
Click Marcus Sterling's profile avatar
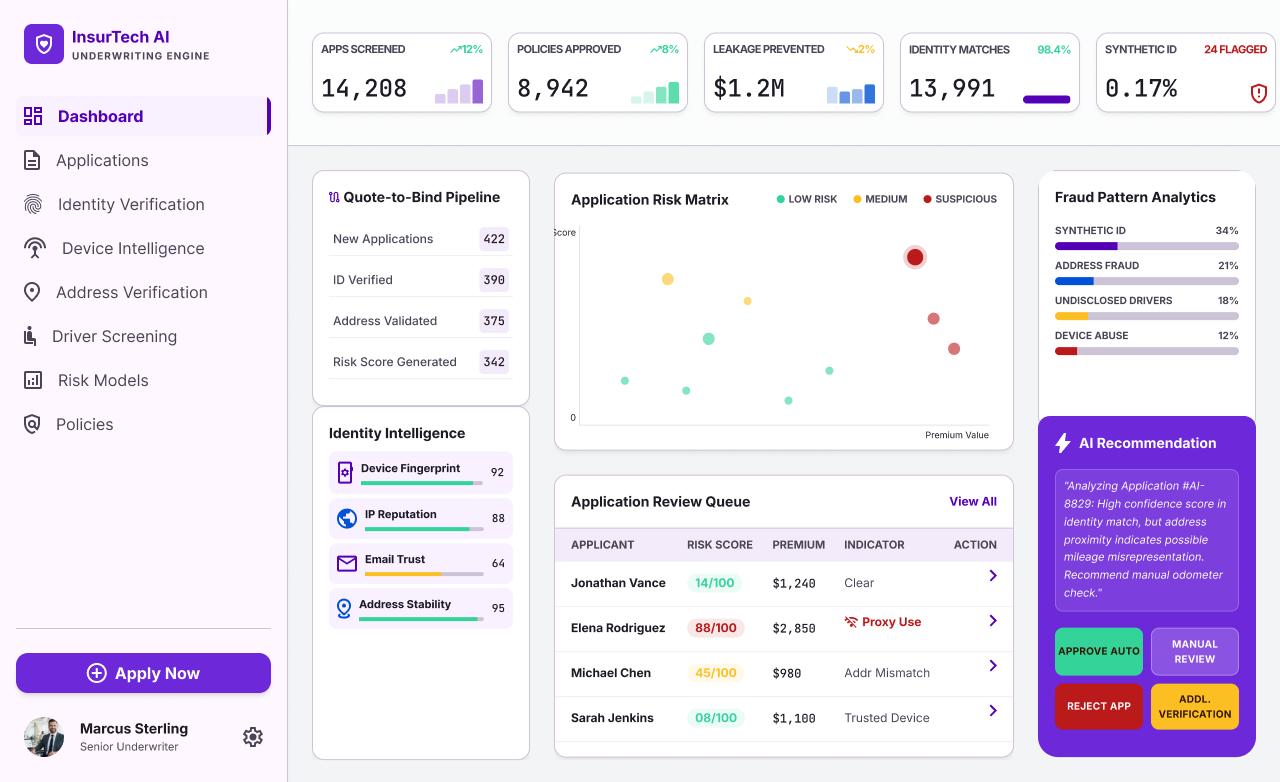point(44,737)
